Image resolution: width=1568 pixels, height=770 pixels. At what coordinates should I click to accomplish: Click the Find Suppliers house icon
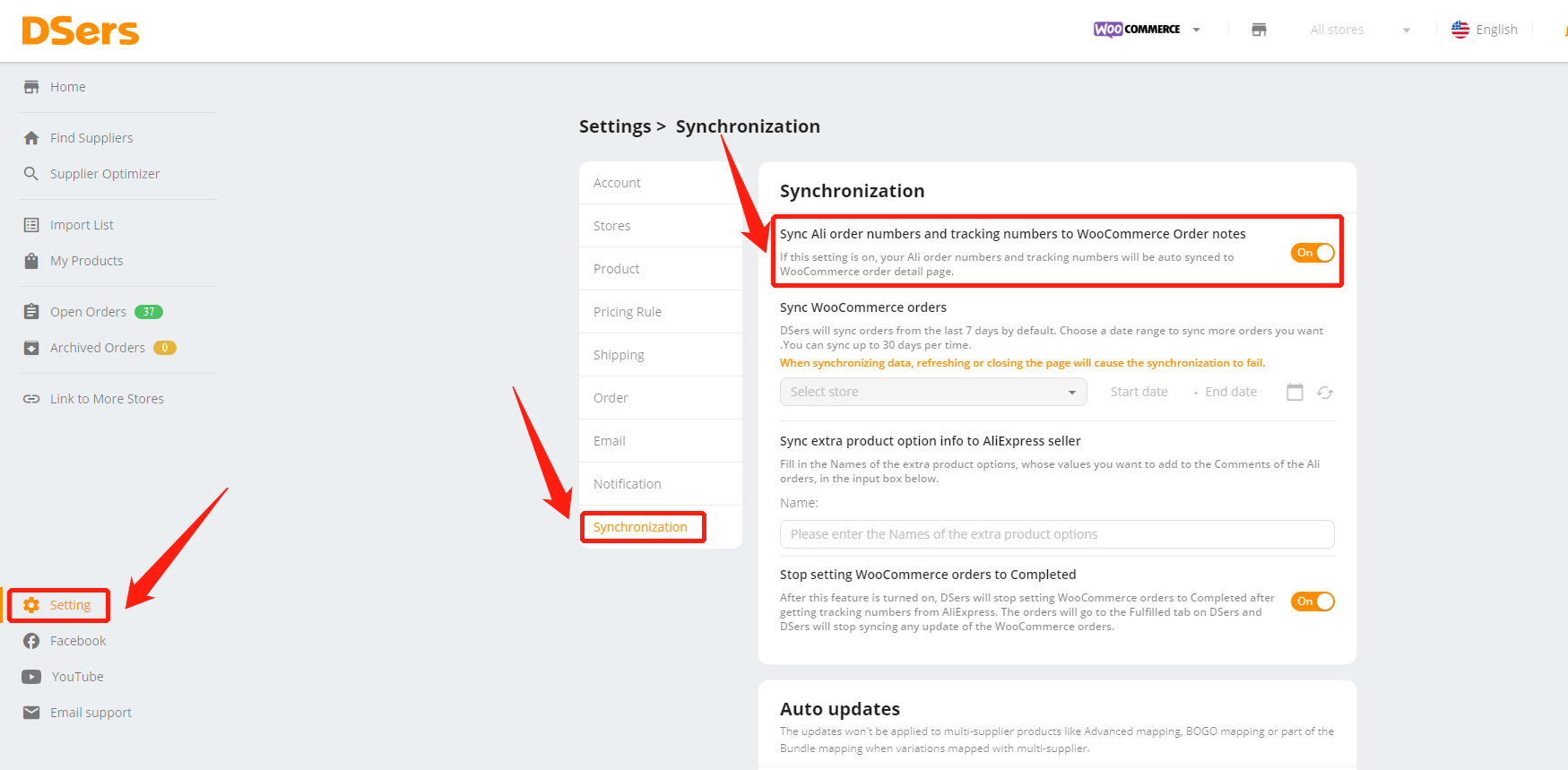pyautogui.click(x=31, y=138)
